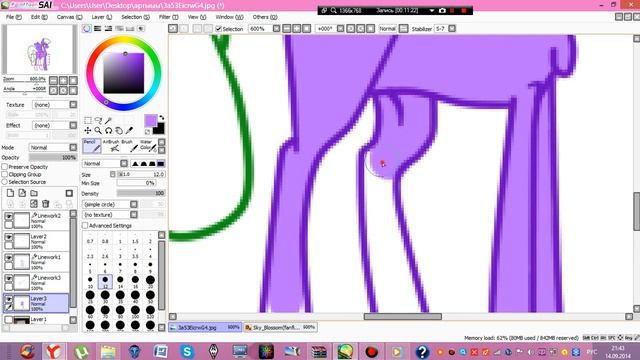Toggle the Selection checkbox in toolbar
640x360 pixels.
point(218,29)
